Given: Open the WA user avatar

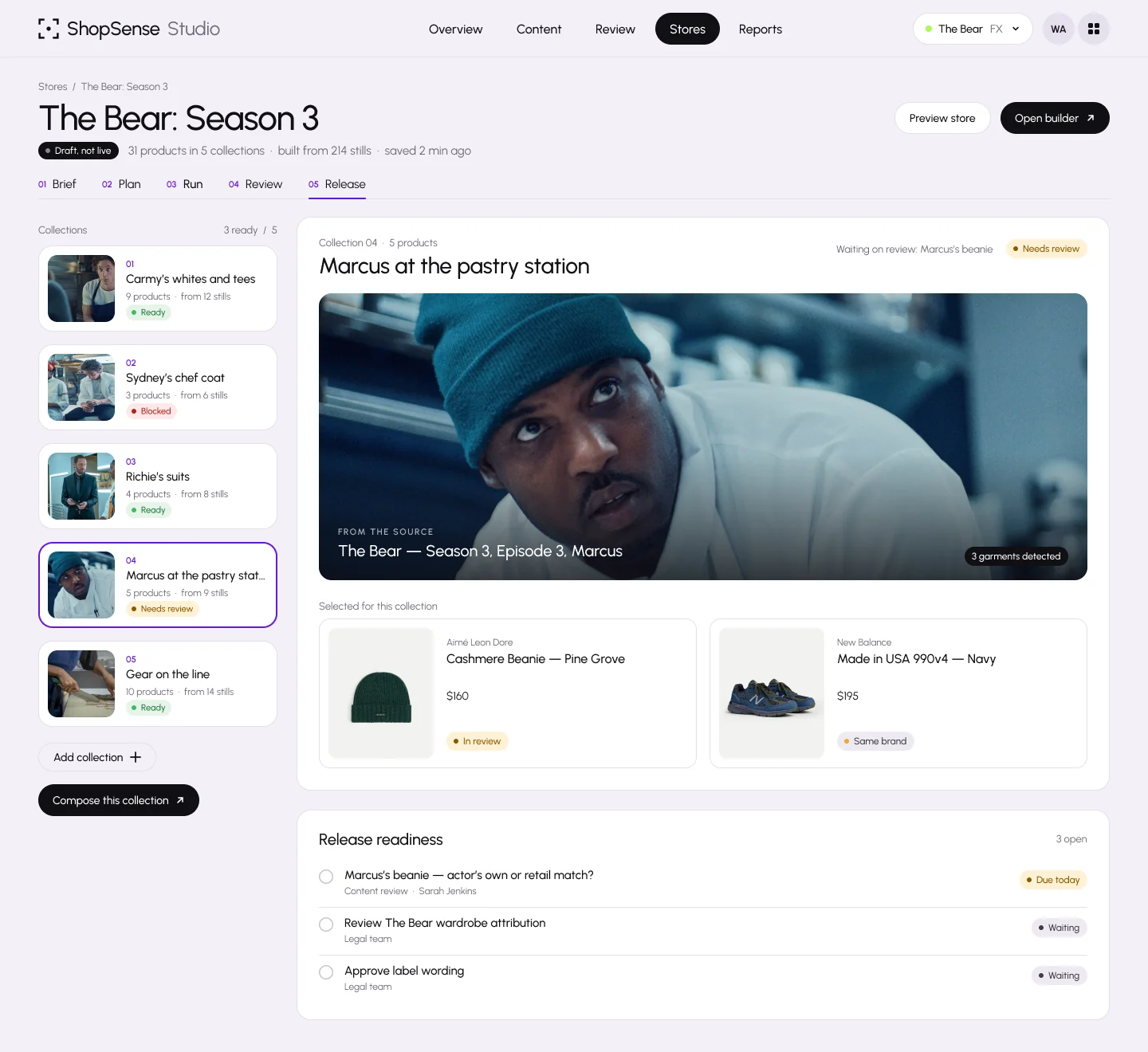Looking at the screenshot, I should click(x=1059, y=29).
